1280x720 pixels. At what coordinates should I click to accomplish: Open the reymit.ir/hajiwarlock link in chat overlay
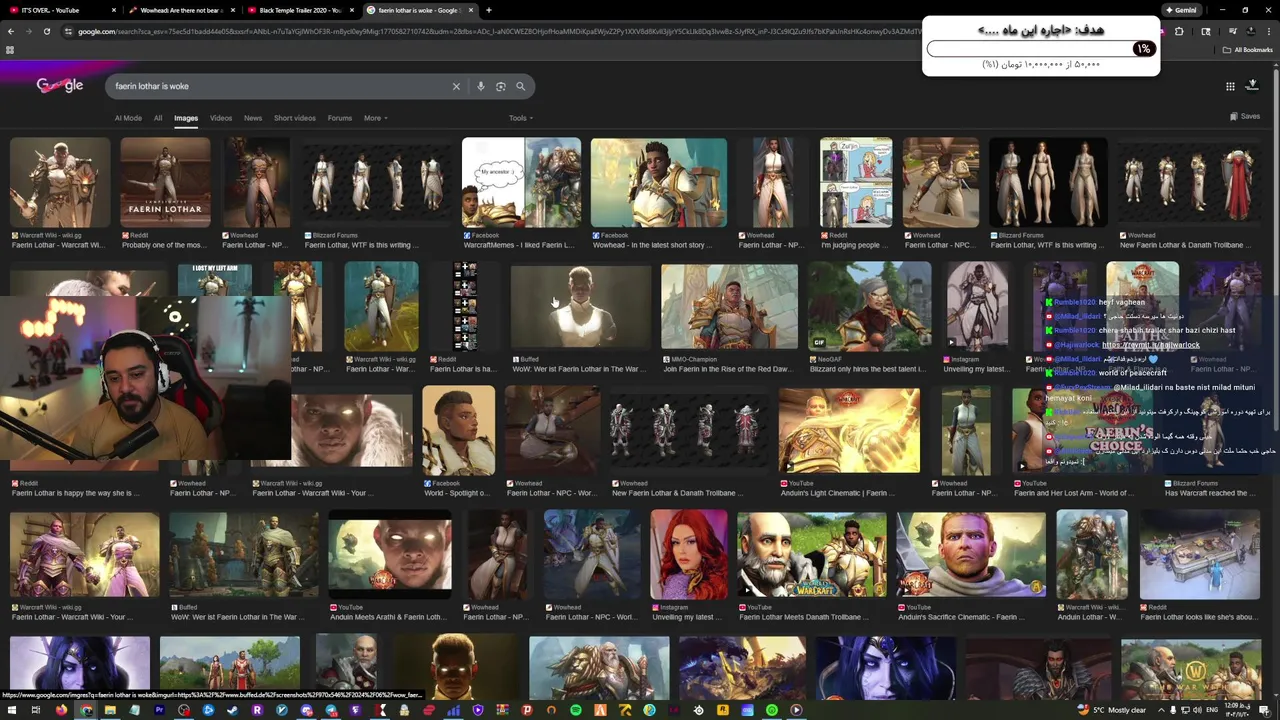[x=1151, y=345]
